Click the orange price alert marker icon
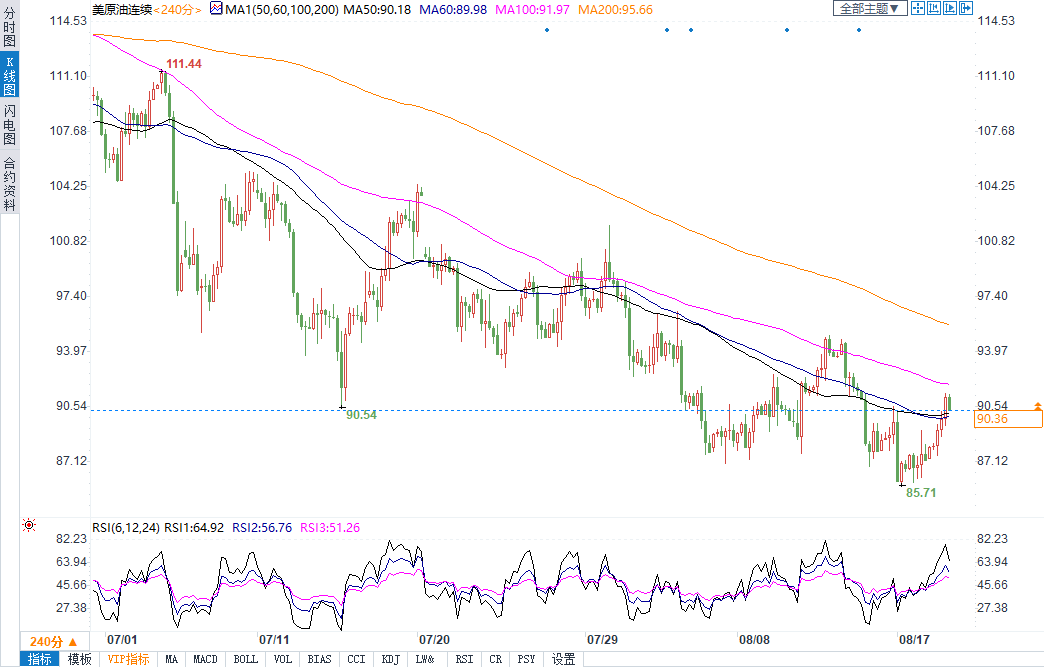 tap(1037, 405)
